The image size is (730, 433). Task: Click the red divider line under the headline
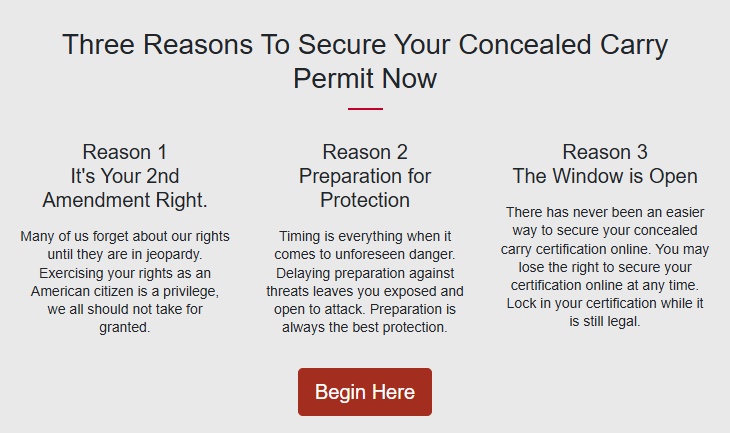tap(365, 108)
